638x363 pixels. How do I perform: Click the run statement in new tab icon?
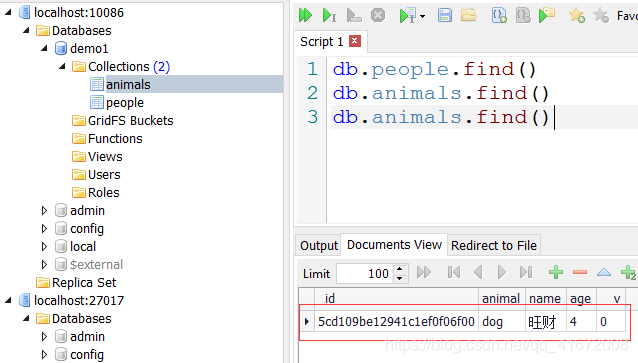click(x=407, y=15)
